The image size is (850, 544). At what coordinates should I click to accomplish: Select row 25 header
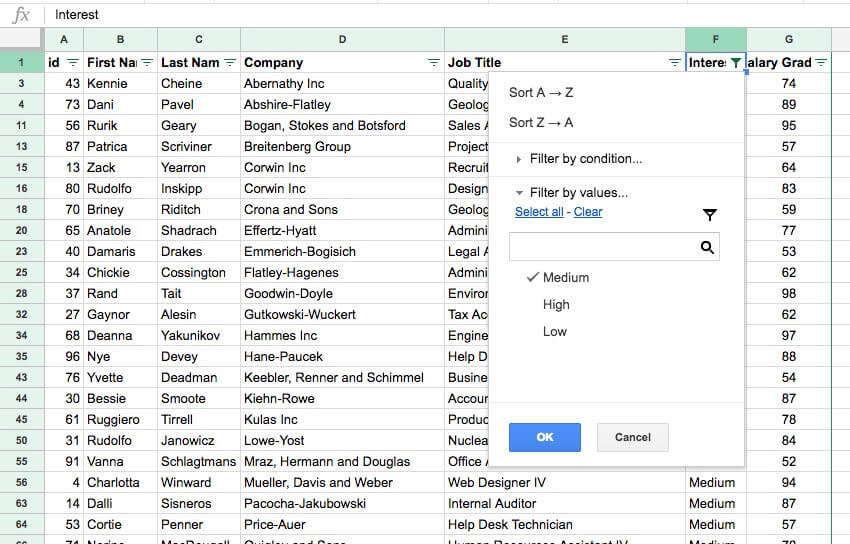click(x=21, y=273)
